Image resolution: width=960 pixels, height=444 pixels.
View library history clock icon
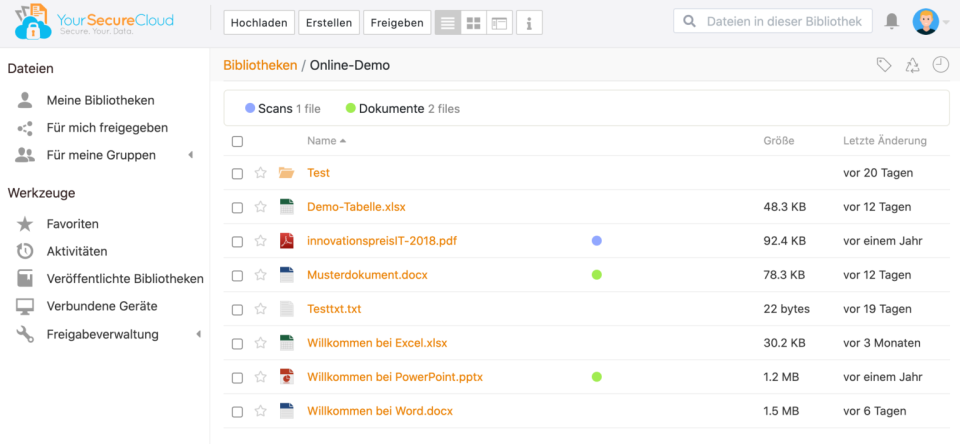(940, 64)
